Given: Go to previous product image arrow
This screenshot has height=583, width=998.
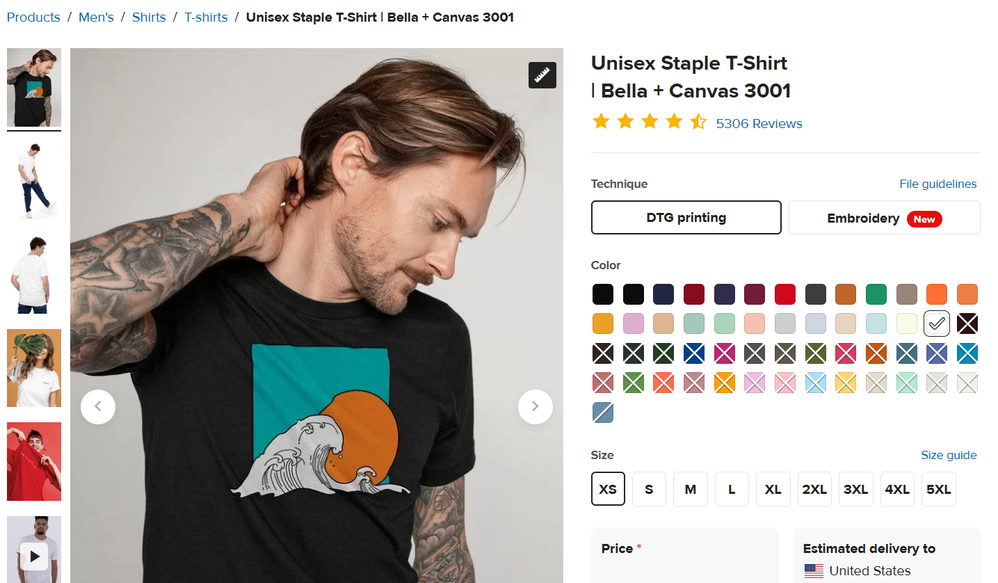Looking at the screenshot, I should tap(98, 406).
